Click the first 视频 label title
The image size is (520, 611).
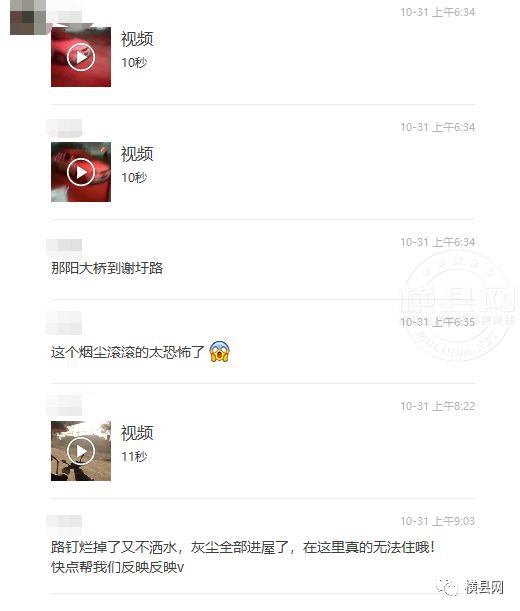[x=137, y=39]
